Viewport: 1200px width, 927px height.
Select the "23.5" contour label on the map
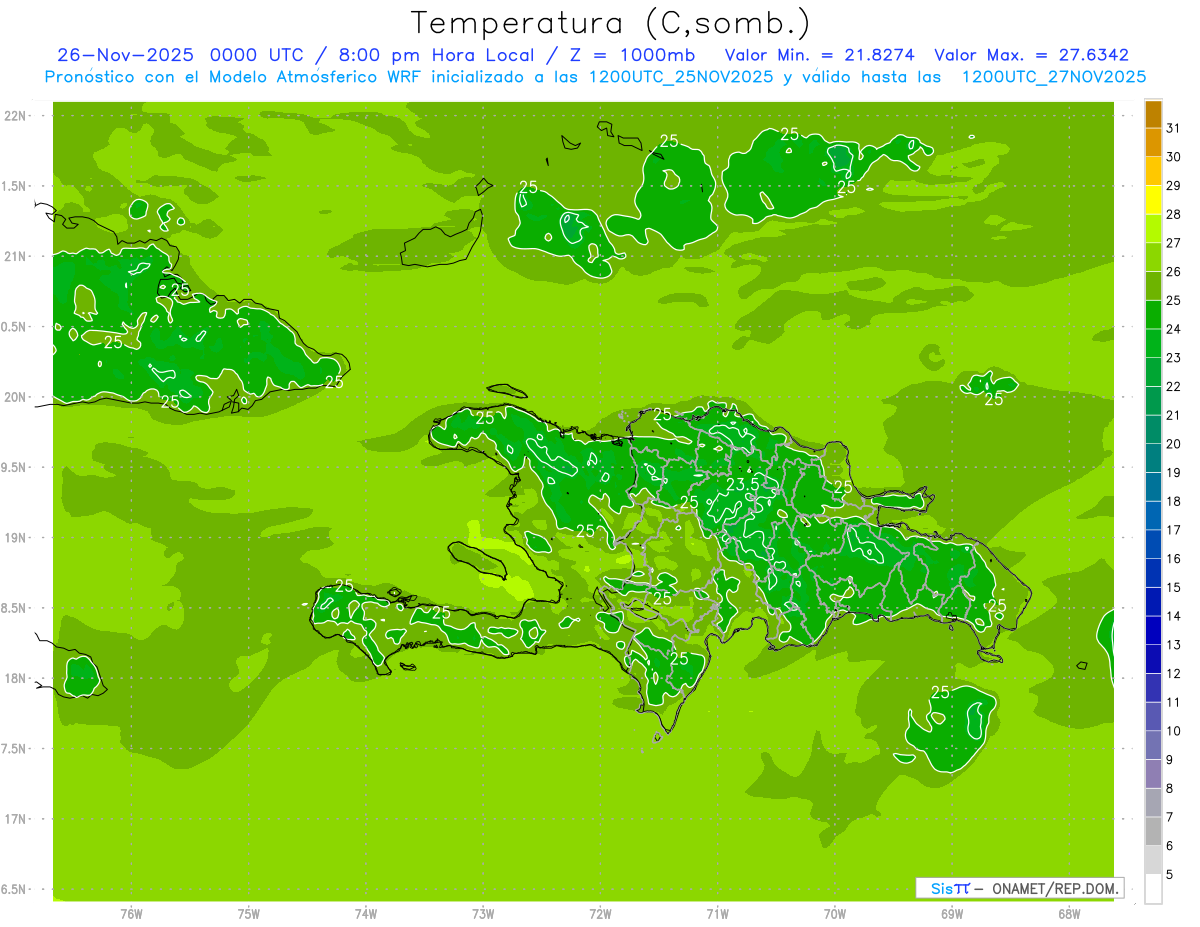click(742, 484)
